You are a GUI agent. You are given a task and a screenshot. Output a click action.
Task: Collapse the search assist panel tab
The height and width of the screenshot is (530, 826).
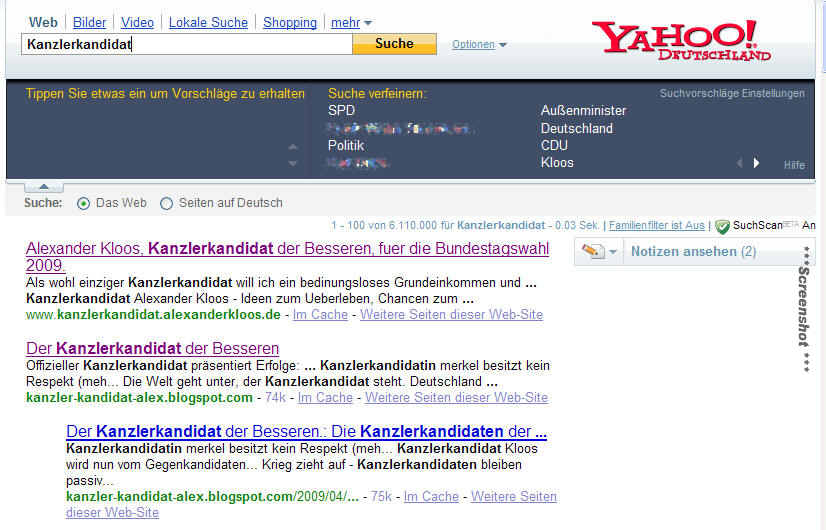click(44, 187)
